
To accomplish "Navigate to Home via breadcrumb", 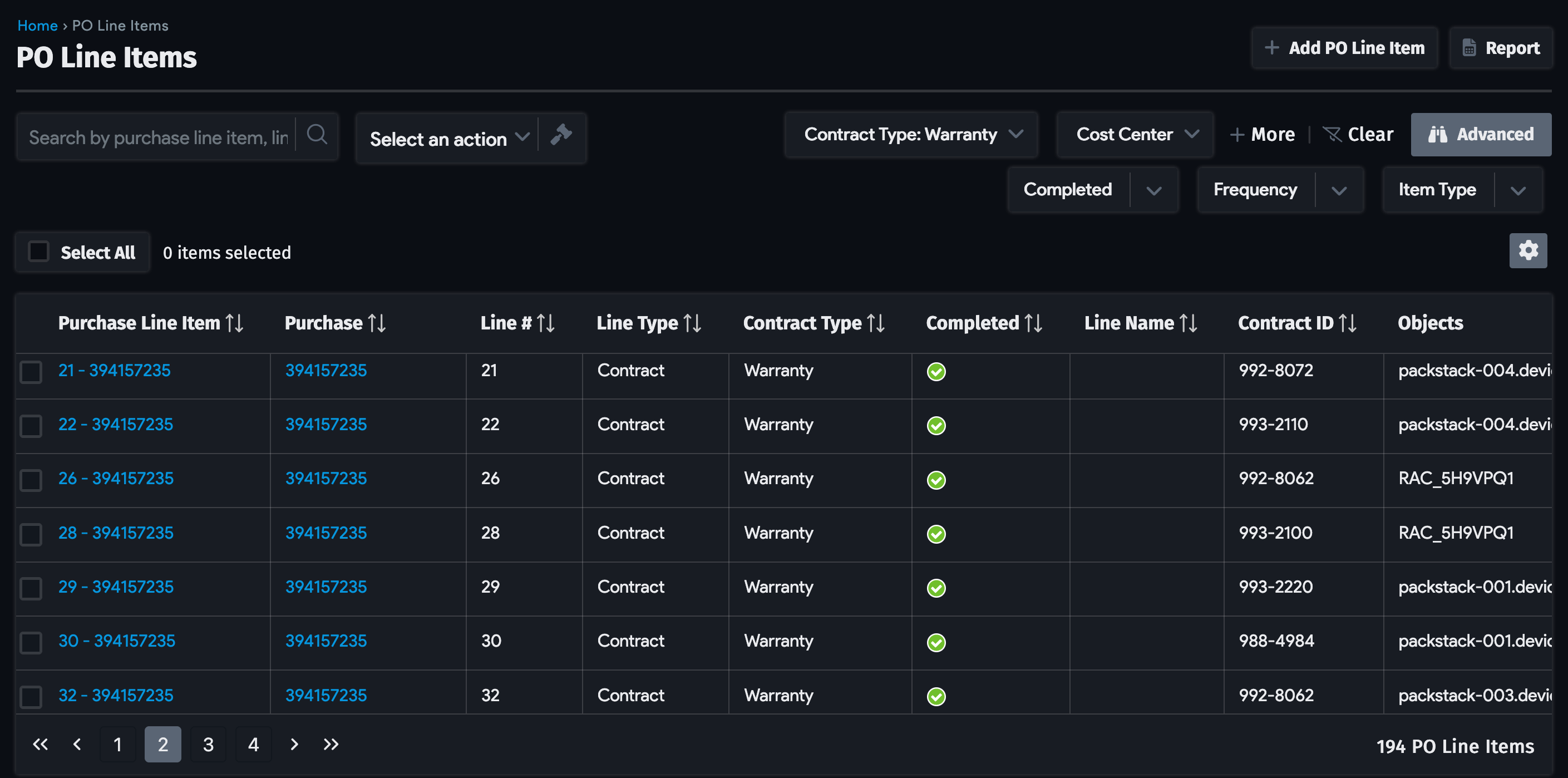I will point(37,25).
